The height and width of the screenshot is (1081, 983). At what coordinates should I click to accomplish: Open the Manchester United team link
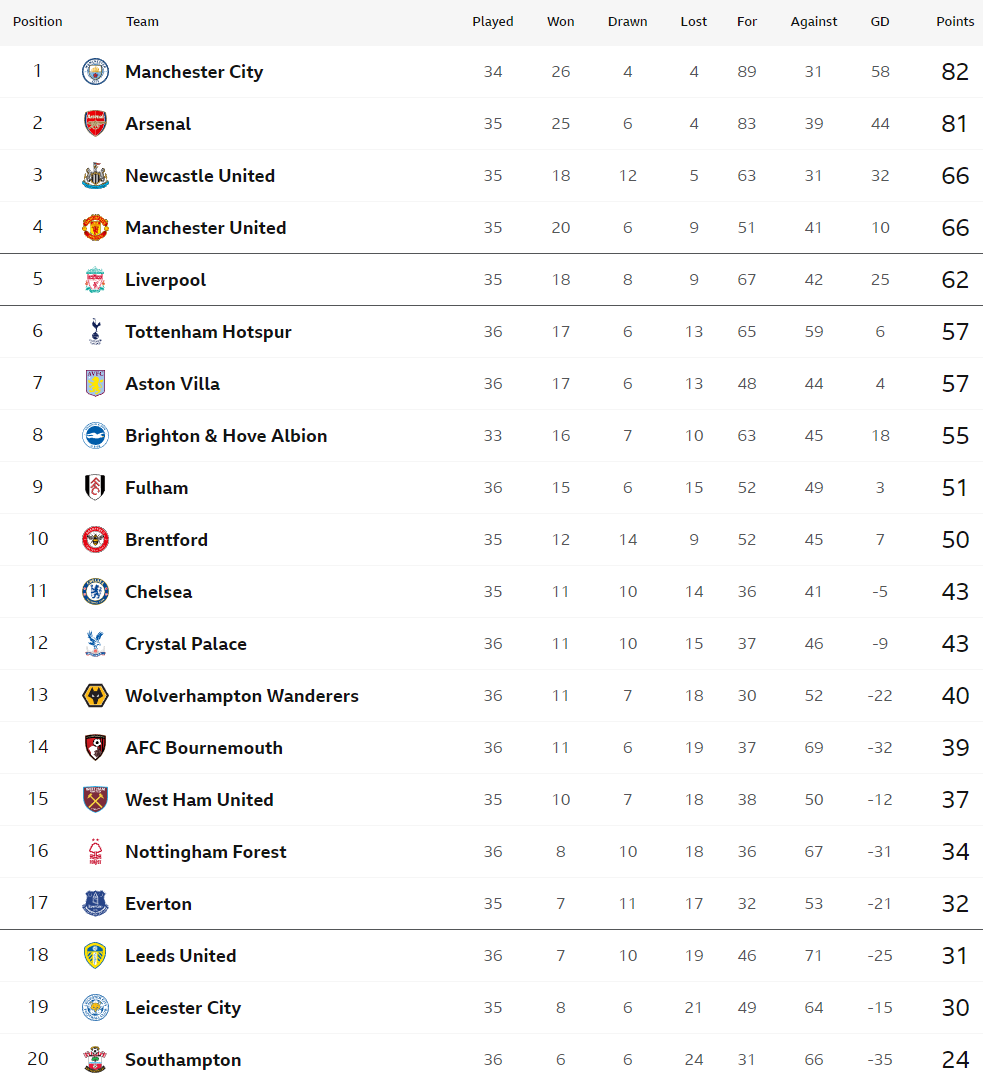pos(205,228)
